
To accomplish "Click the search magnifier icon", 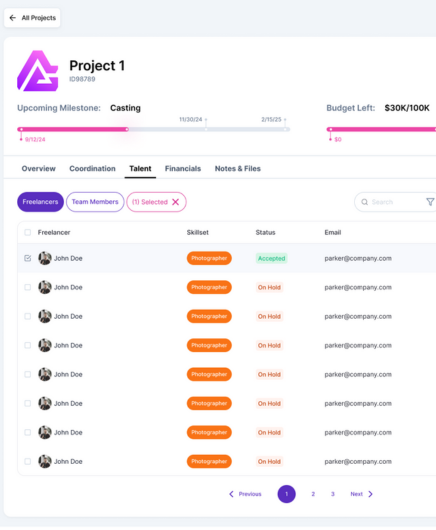I will [x=364, y=202].
